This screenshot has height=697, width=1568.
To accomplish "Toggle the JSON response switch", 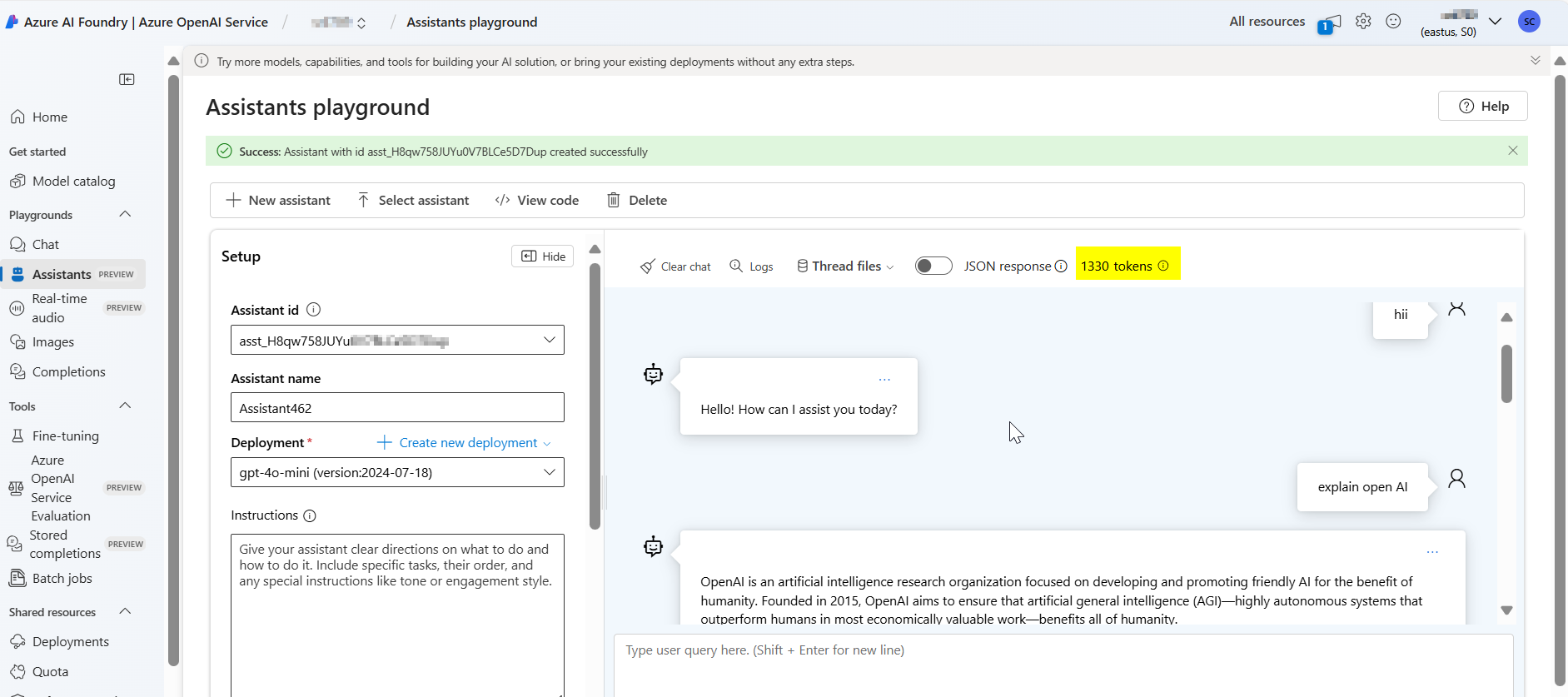I will (x=933, y=266).
